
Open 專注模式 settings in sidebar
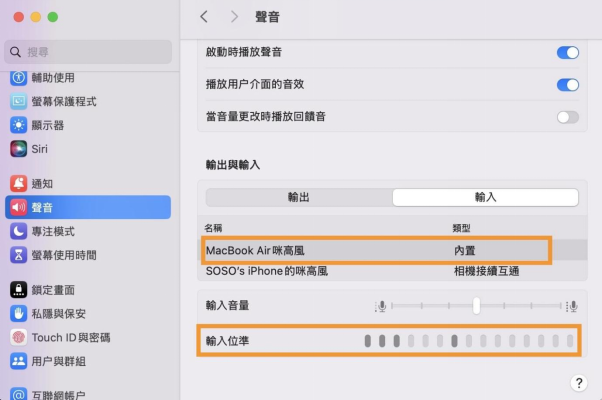(x=53, y=231)
